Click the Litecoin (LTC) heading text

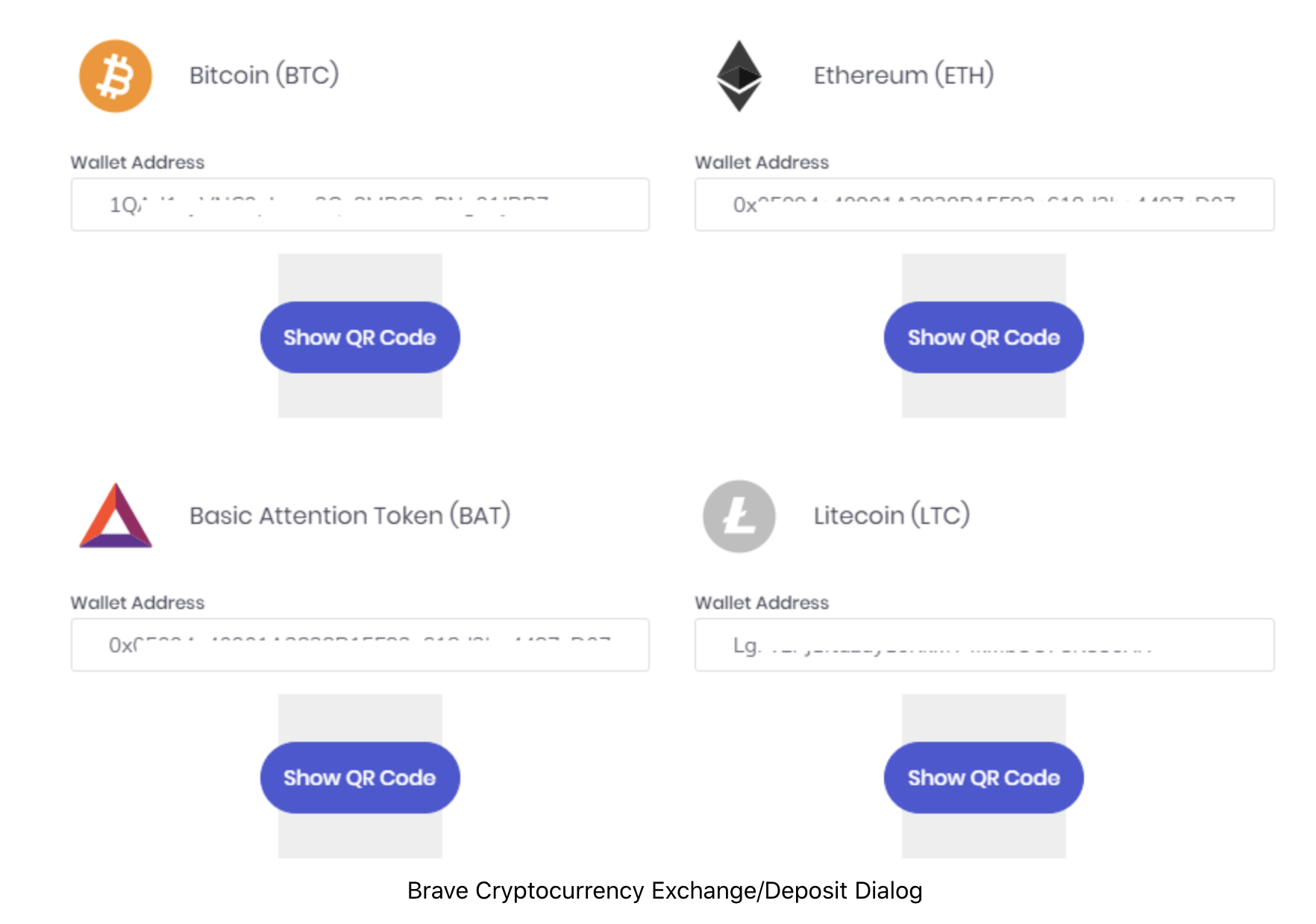[892, 516]
